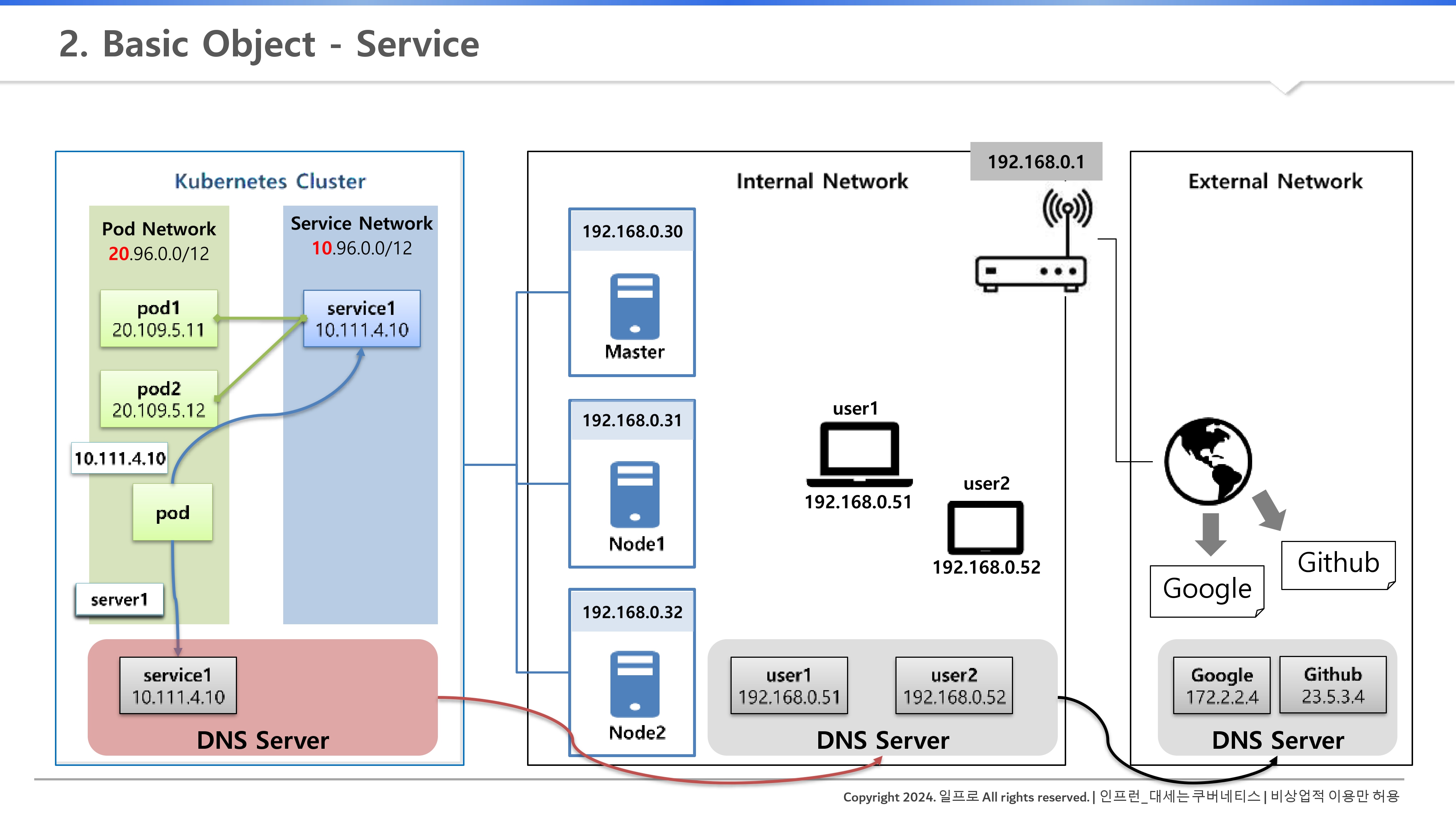Click the user2 tablet icon

click(985, 527)
